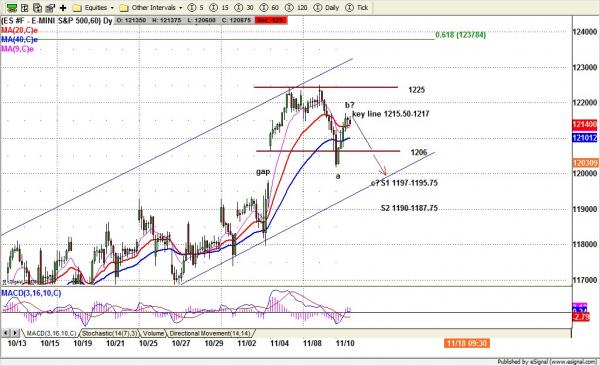Open the Volume study tab
This screenshot has height=366, width=600.
point(153,333)
